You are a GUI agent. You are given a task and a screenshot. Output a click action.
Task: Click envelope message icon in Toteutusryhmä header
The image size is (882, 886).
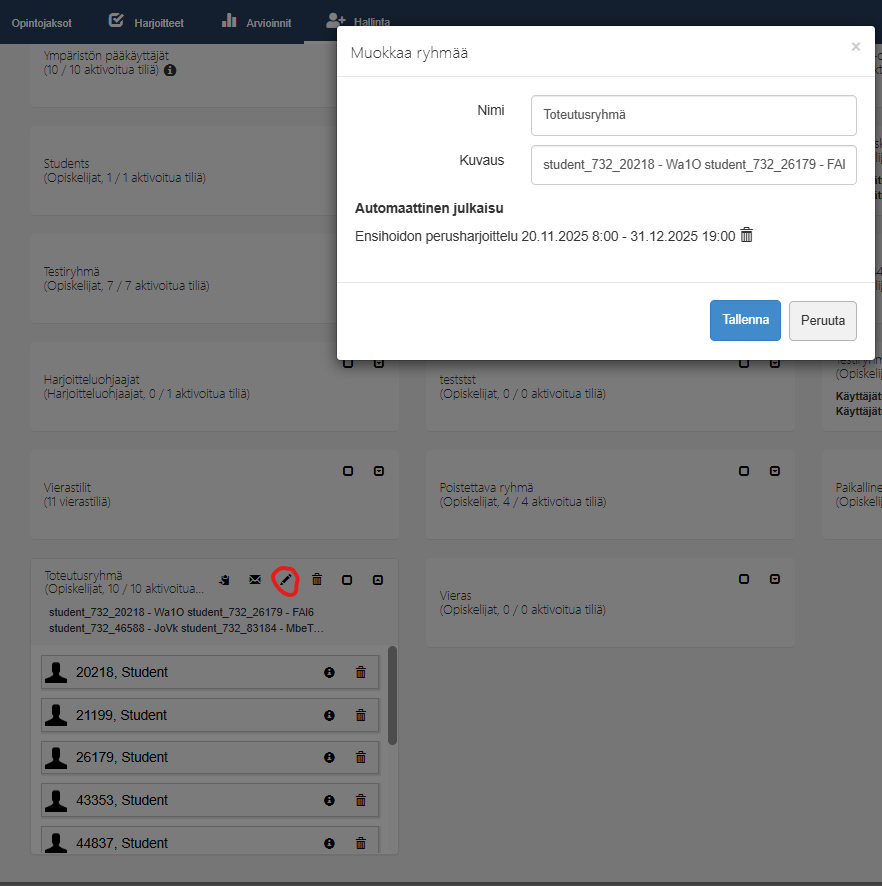pos(255,579)
